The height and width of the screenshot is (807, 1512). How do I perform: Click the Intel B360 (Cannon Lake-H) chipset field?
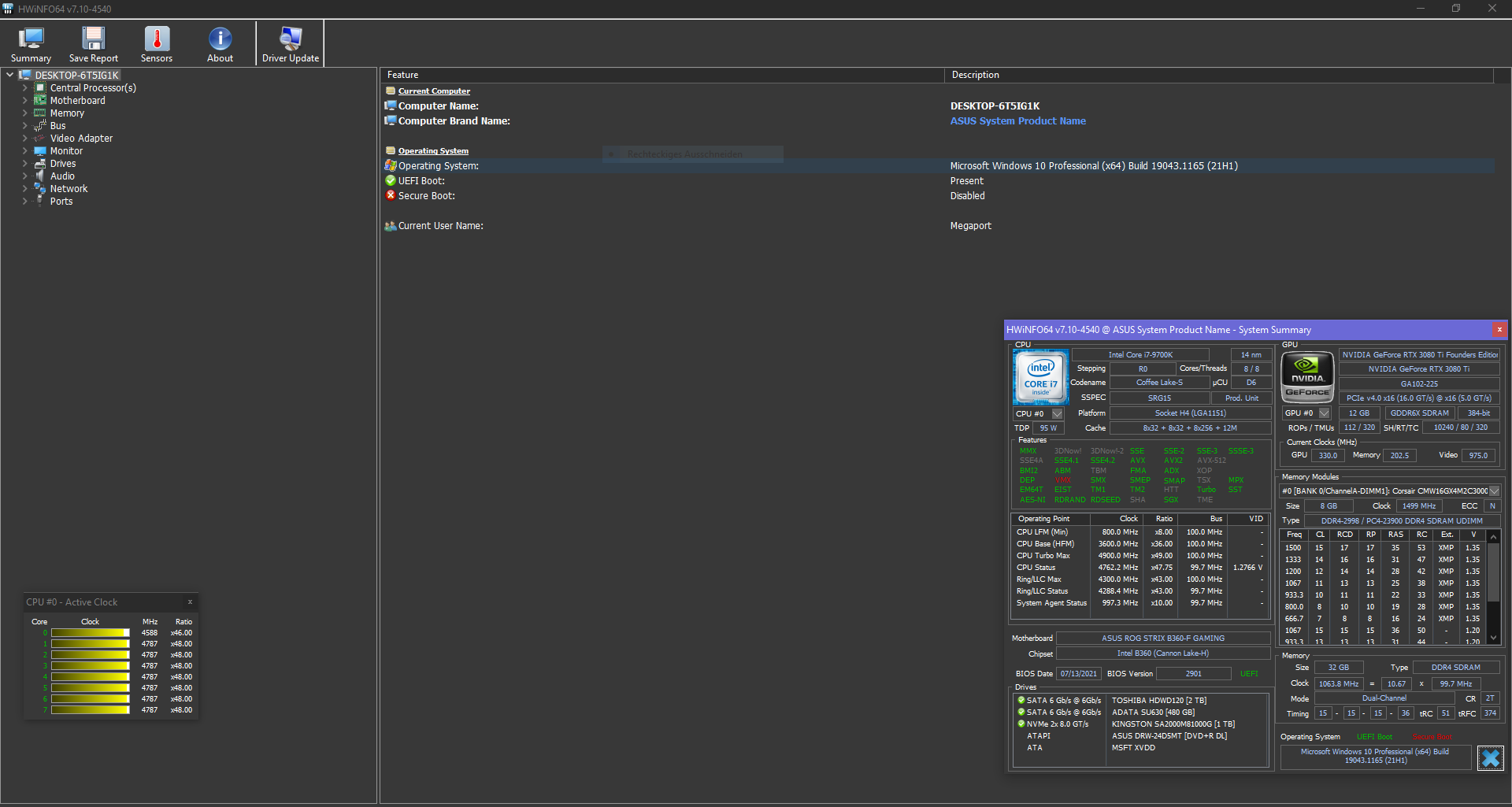[x=1162, y=653]
